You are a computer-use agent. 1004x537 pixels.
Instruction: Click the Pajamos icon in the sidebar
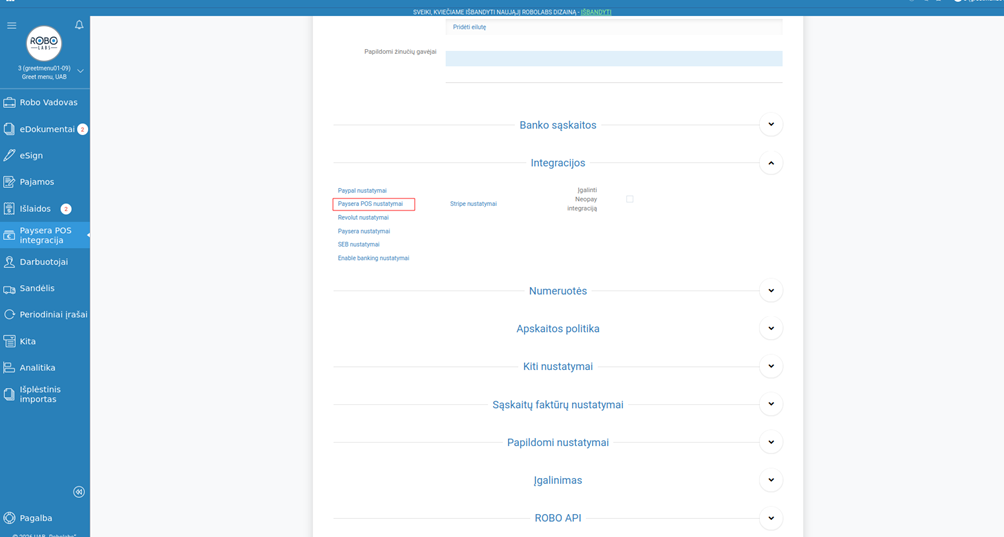(x=9, y=182)
